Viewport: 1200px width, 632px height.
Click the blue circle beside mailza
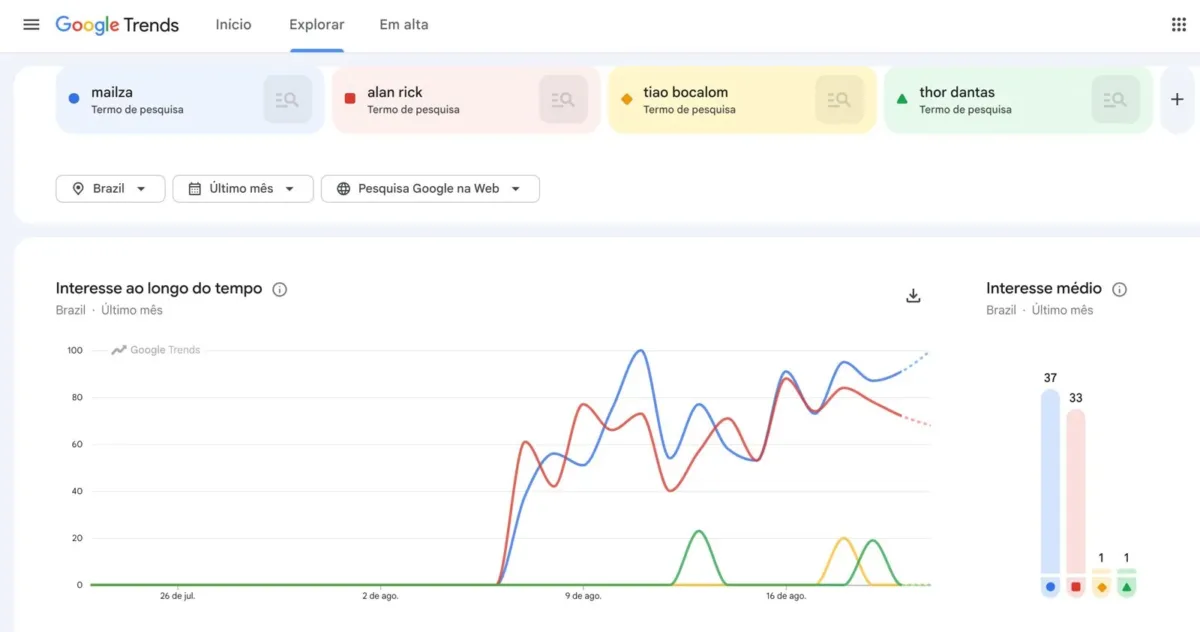pyautogui.click(x=74, y=99)
